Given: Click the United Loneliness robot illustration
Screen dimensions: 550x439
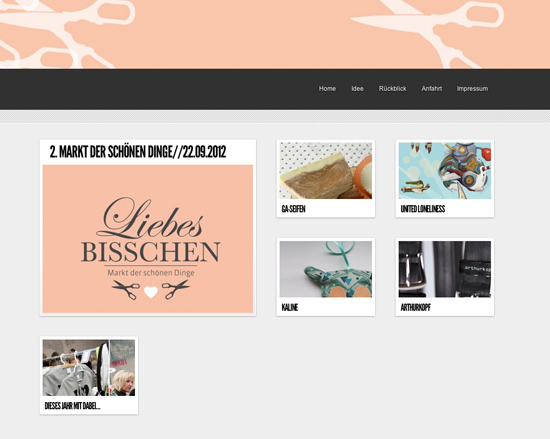Looking at the screenshot, I should click(445, 171).
